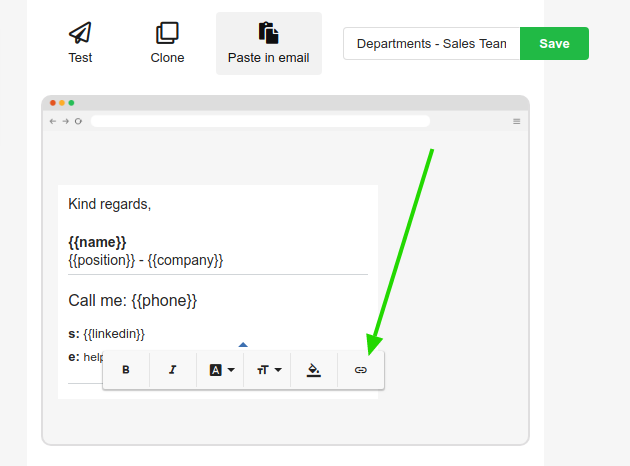This screenshot has height=466, width=630.
Task: Click the {{name}} placeholder text
Action: click(x=97, y=242)
